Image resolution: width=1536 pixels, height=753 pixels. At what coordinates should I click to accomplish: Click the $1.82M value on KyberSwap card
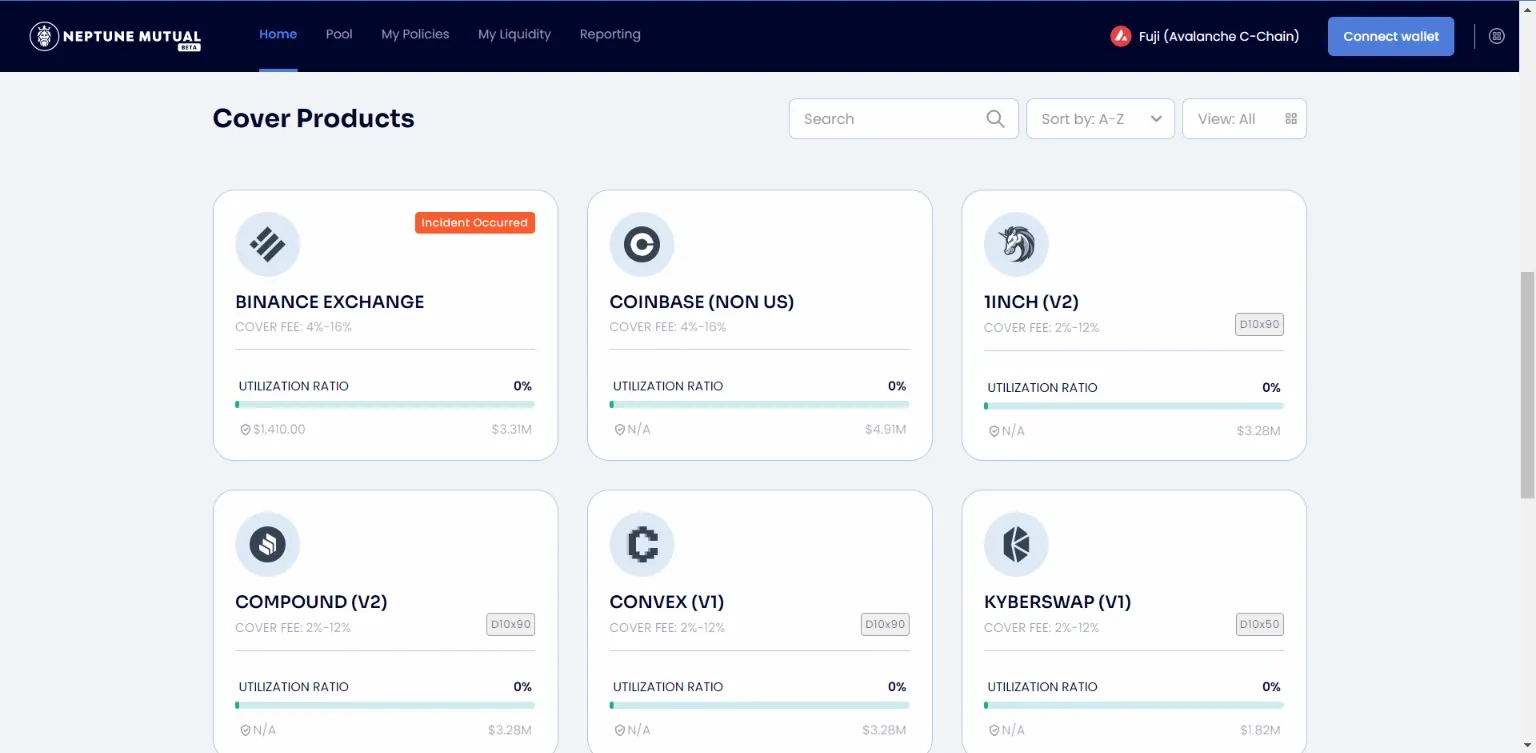click(x=1260, y=730)
